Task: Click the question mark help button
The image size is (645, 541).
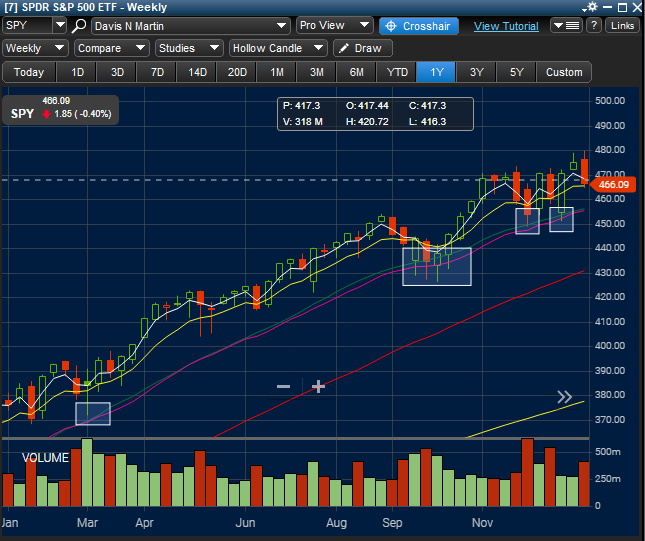Action: tap(594, 26)
